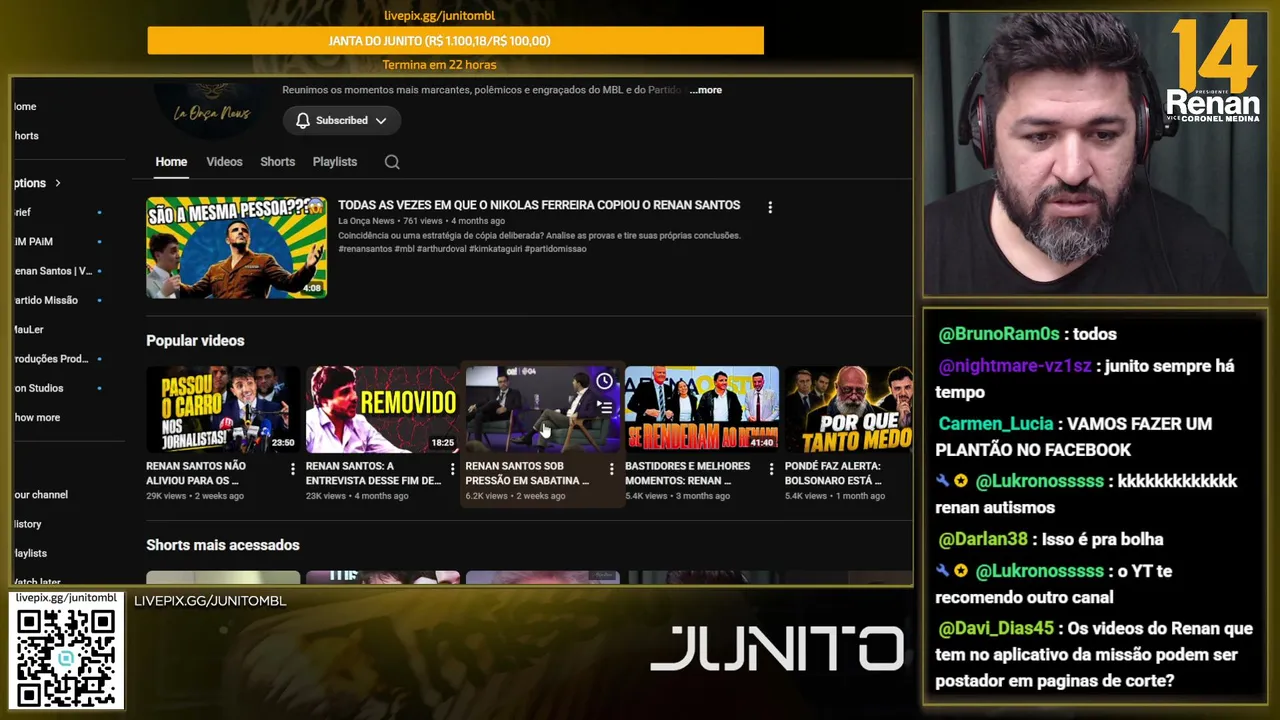Open the 'SE RENDERAM AO RENAN' thumbnail
This screenshot has height=720, width=1280.
702,409
